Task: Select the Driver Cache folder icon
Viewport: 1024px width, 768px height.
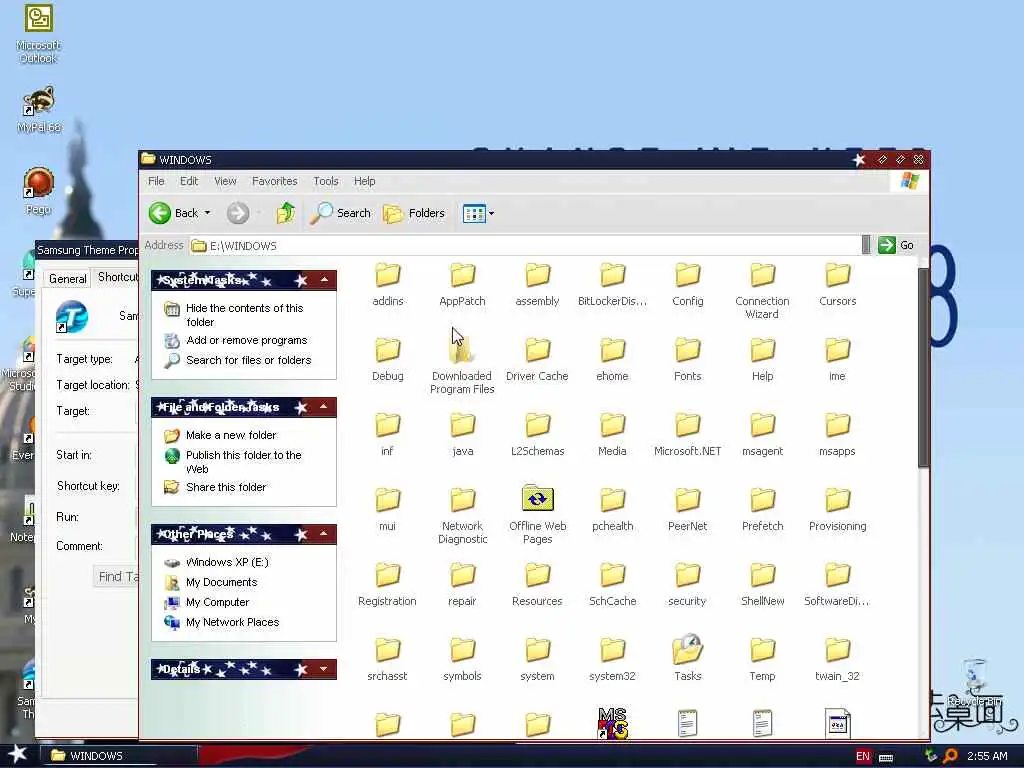Action: coord(537,351)
